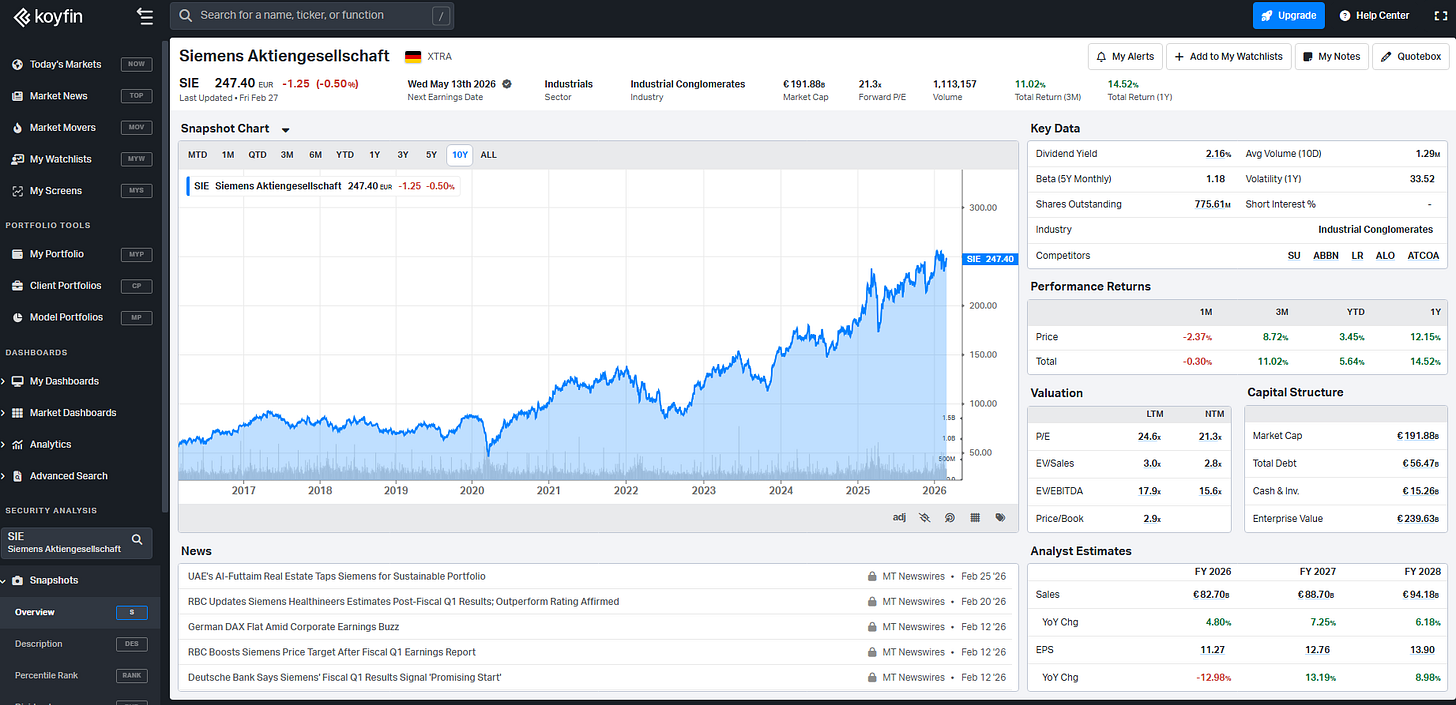
Task: Click the Snapshots camera icon
Action: point(17,580)
